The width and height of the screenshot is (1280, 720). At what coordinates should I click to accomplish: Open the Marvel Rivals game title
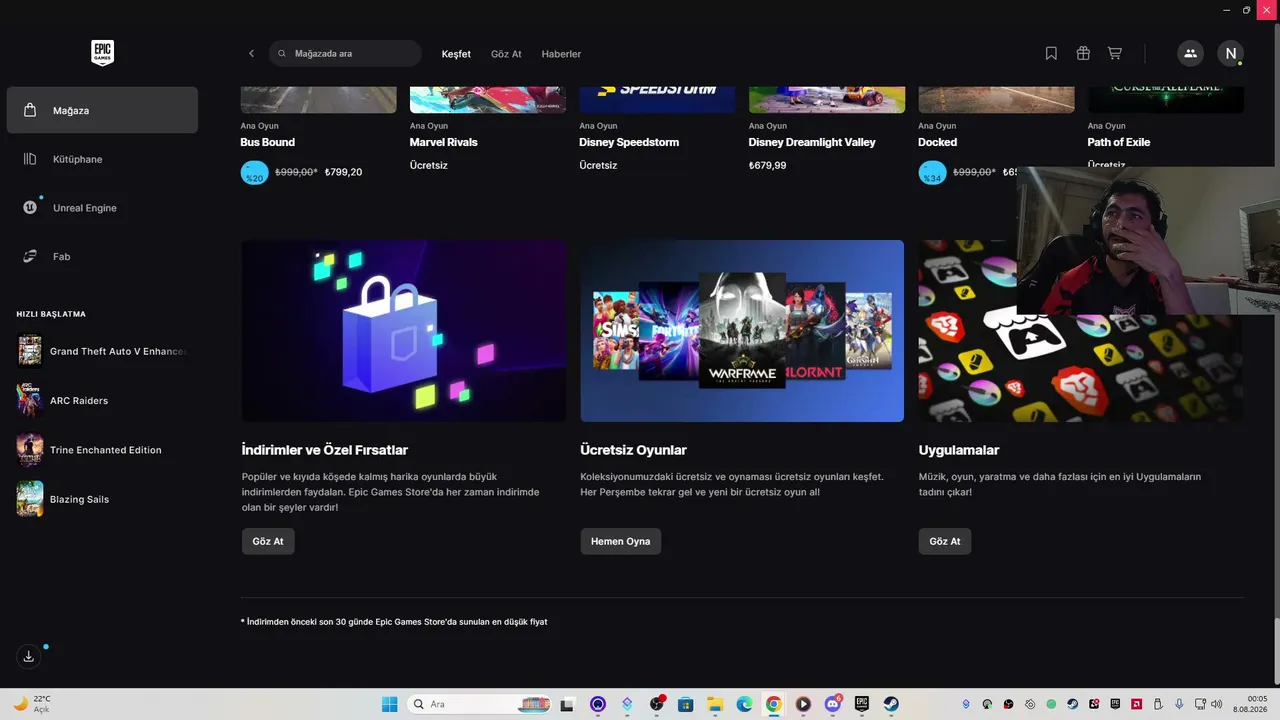pos(444,142)
